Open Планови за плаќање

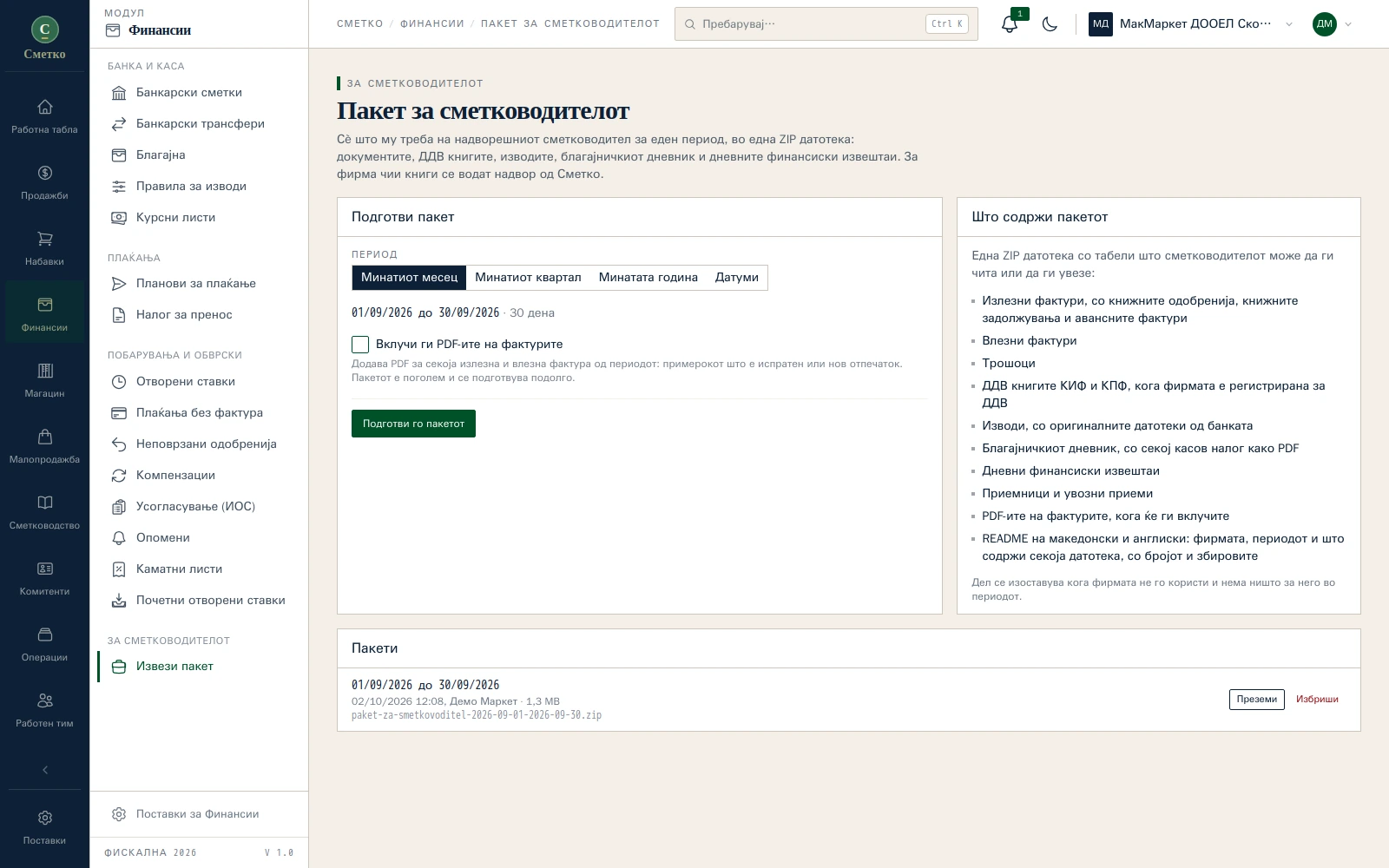pyautogui.click(x=199, y=284)
